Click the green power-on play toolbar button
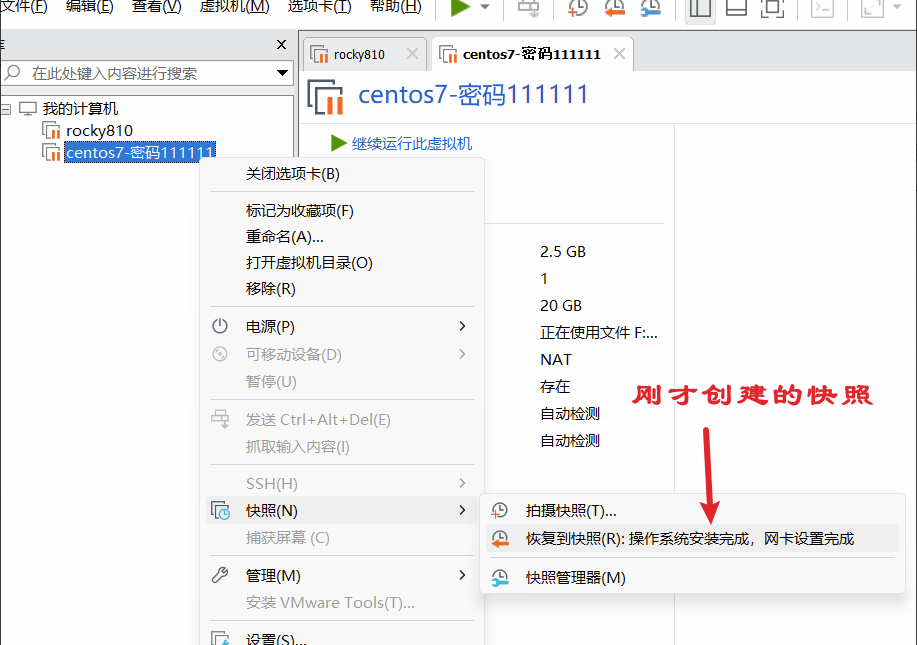Viewport: 917px width, 645px height. pyautogui.click(x=461, y=8)
